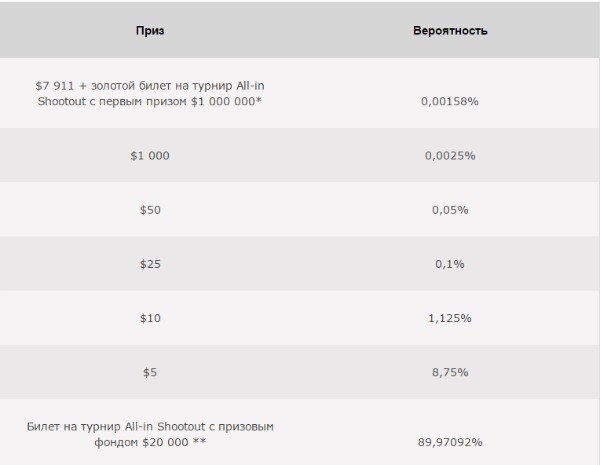Click the "$10" prize cell
Screen dimensions: 600x465
click(150, 318)
